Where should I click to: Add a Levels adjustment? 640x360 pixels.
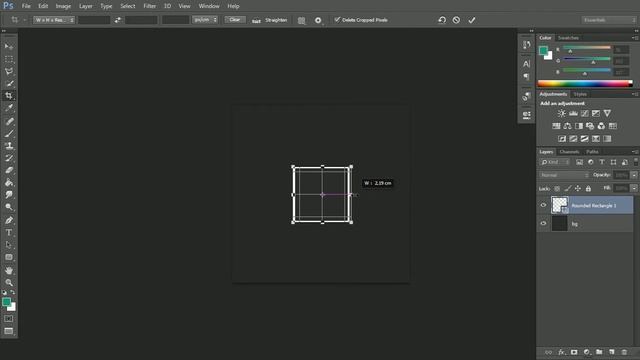(573, 113)
